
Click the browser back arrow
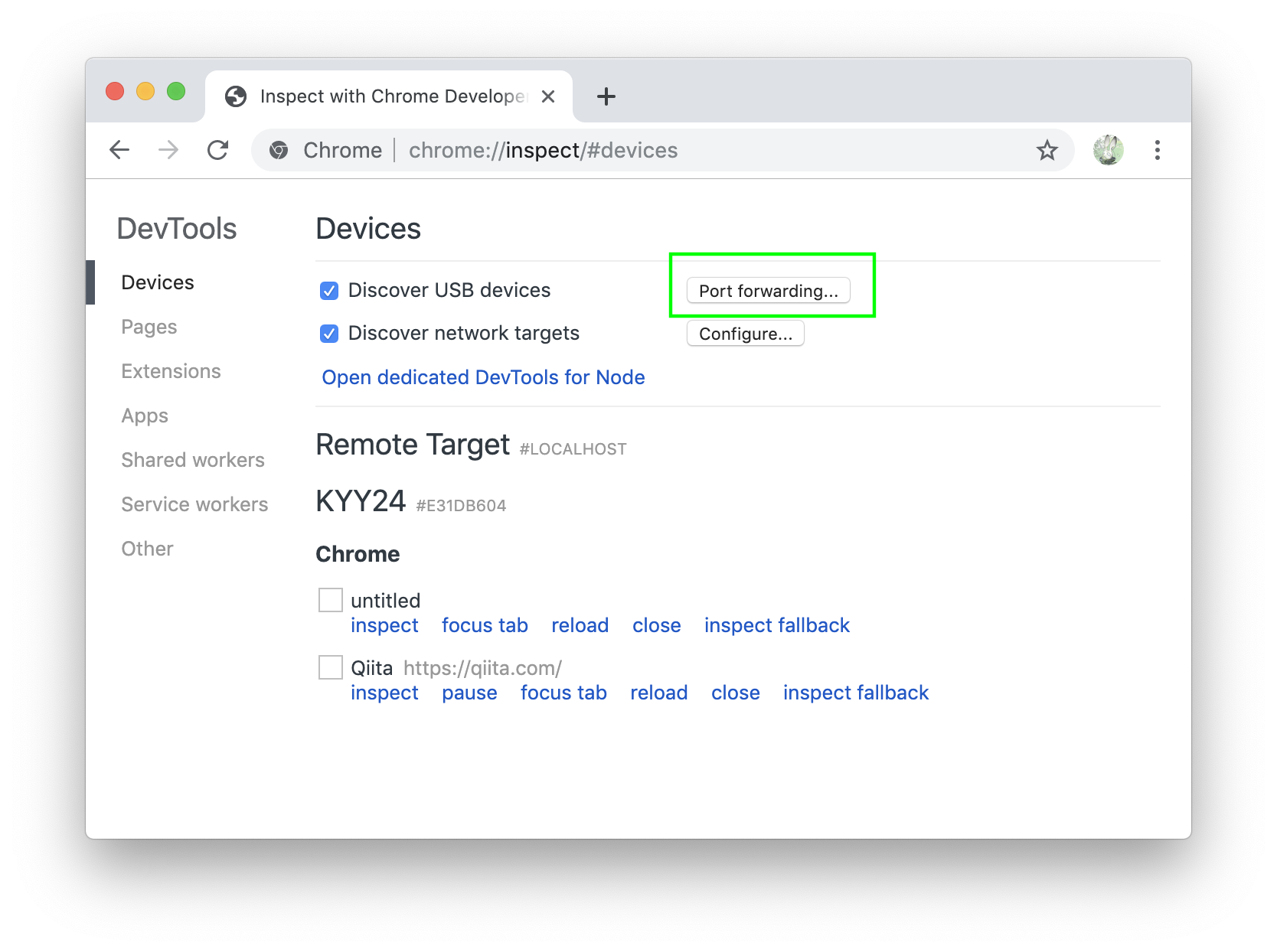[x=119, y=150]
